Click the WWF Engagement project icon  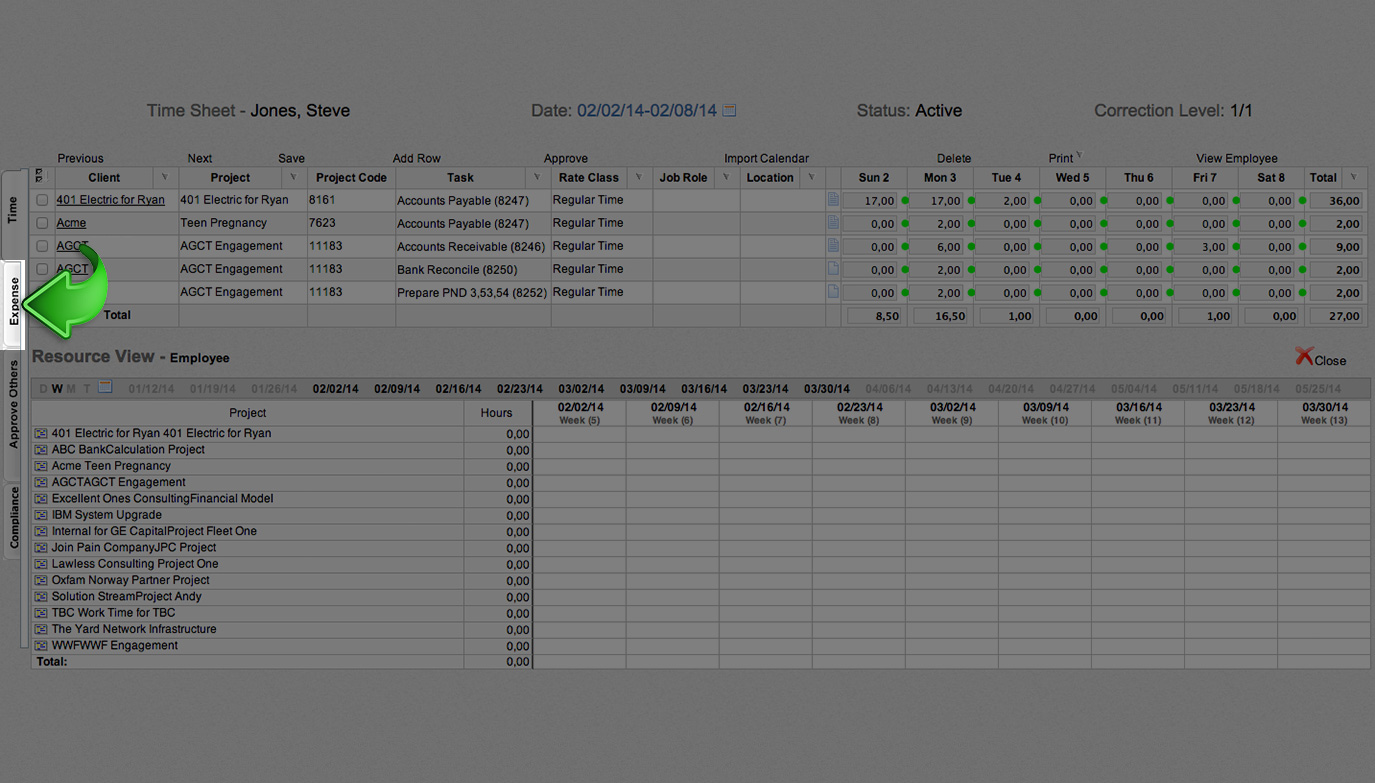pos(41,646)
